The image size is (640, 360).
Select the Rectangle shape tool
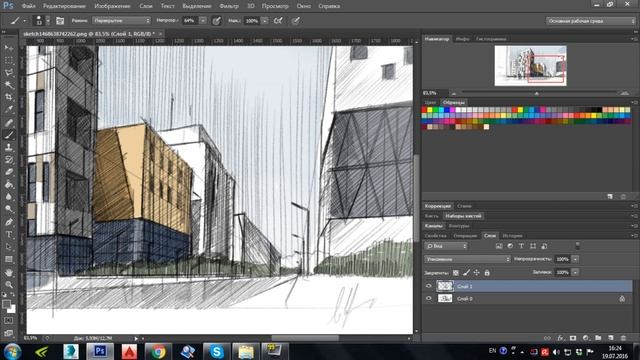pyautogui.click(x=9, y=259)
